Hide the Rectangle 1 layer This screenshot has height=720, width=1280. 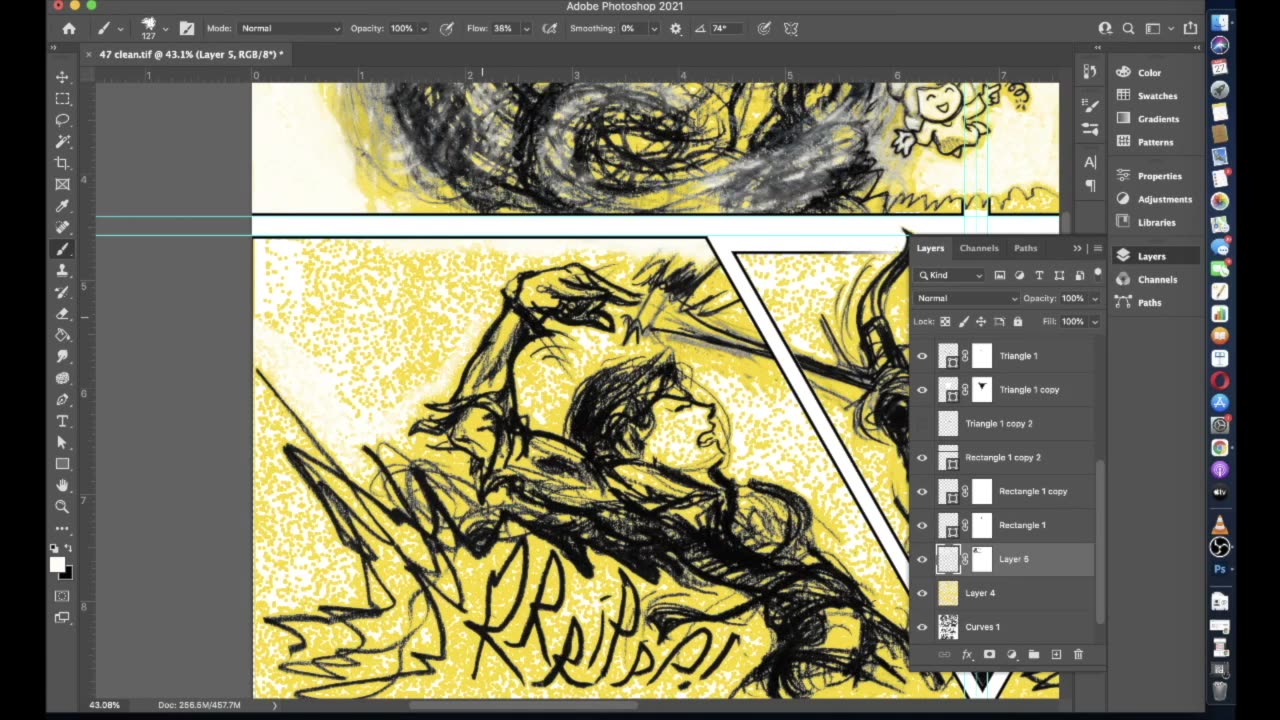coord(922,525)
